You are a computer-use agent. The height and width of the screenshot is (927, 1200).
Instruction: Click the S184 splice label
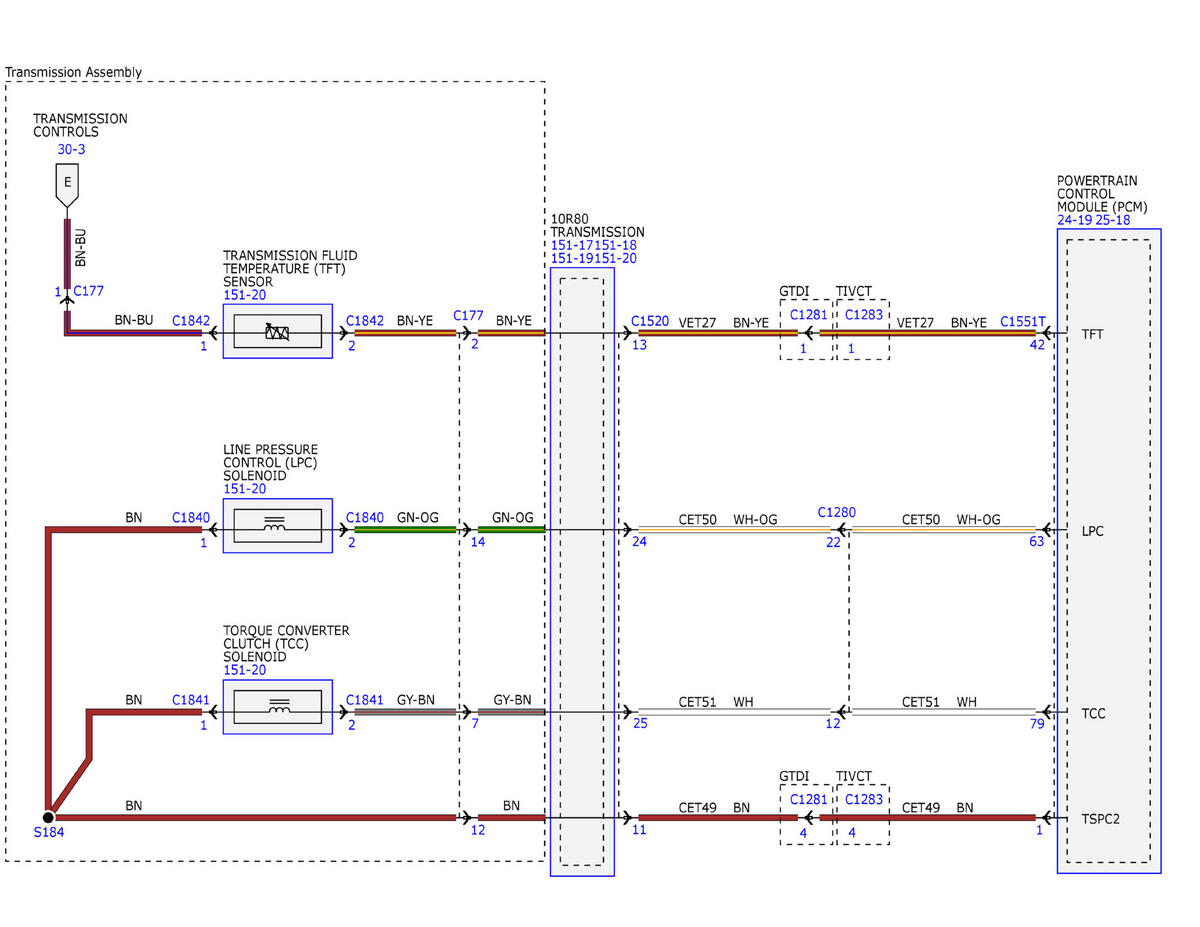coord(49,834)
